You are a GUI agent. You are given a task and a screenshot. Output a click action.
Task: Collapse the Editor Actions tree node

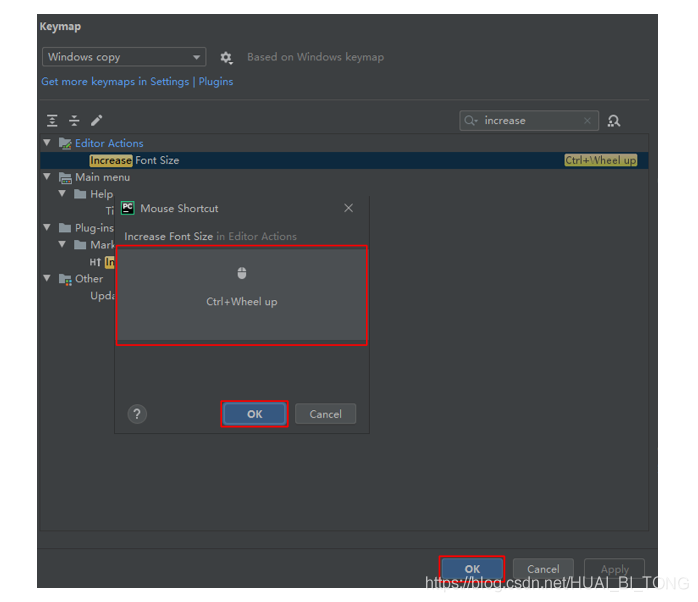[47, 142]
